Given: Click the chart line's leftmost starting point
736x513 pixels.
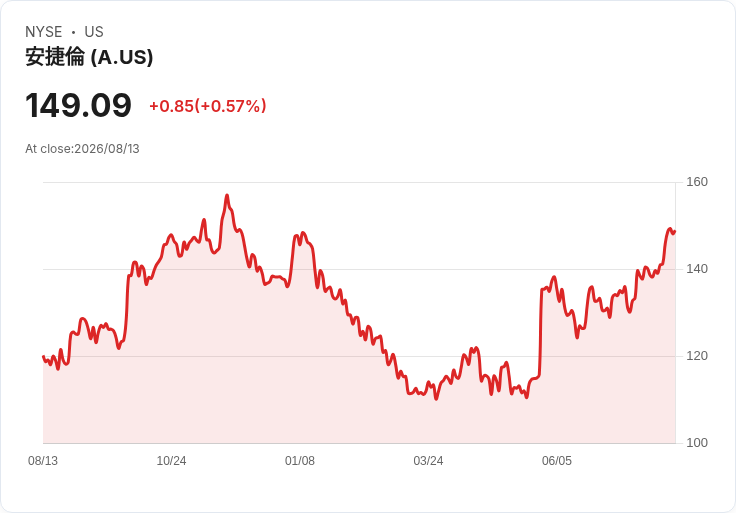Looking at the screenshot, I should coord(43,357).
